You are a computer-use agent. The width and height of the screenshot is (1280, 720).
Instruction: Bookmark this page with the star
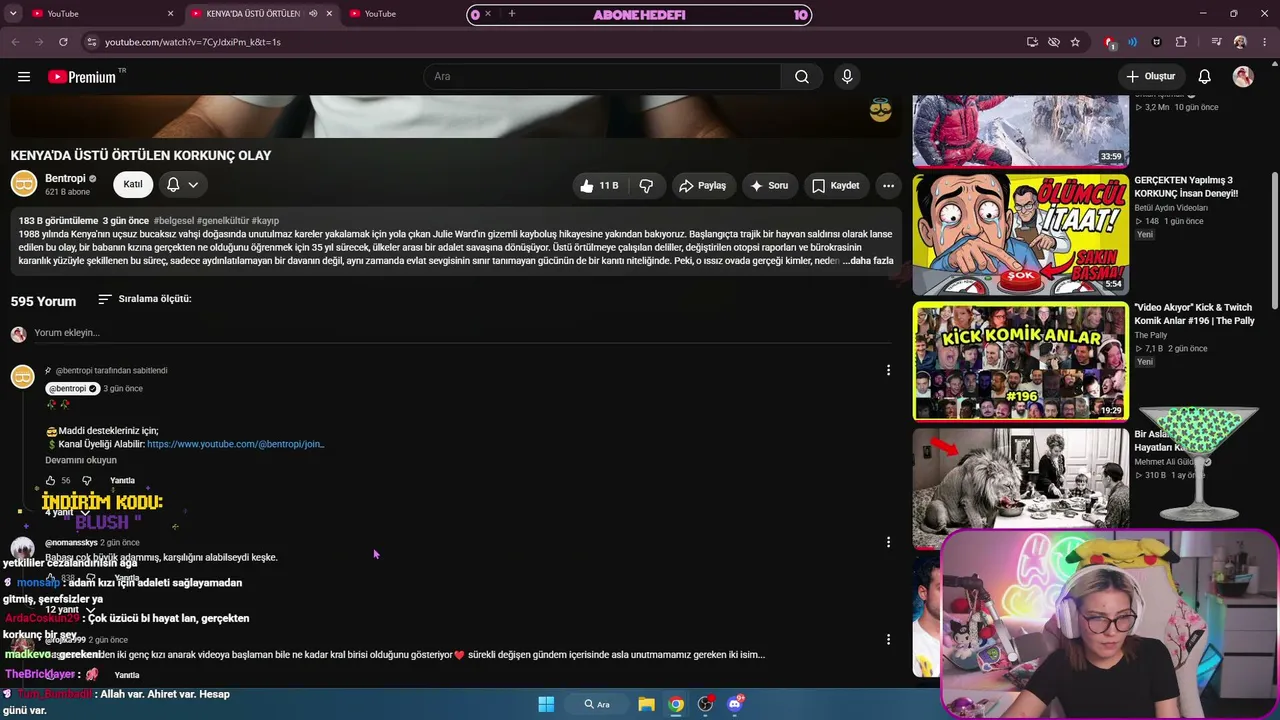(x=1075, y=42)
